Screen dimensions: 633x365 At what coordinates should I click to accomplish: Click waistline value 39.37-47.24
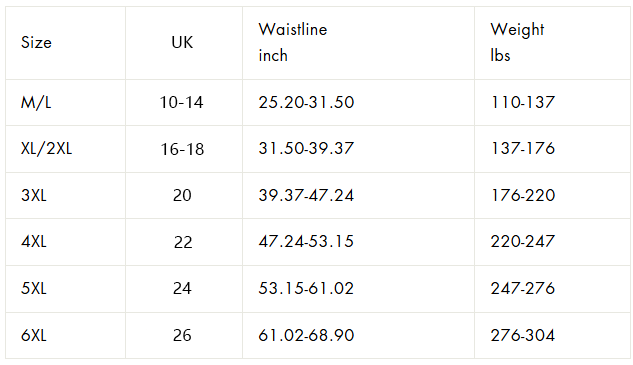[x=306, y=196]
